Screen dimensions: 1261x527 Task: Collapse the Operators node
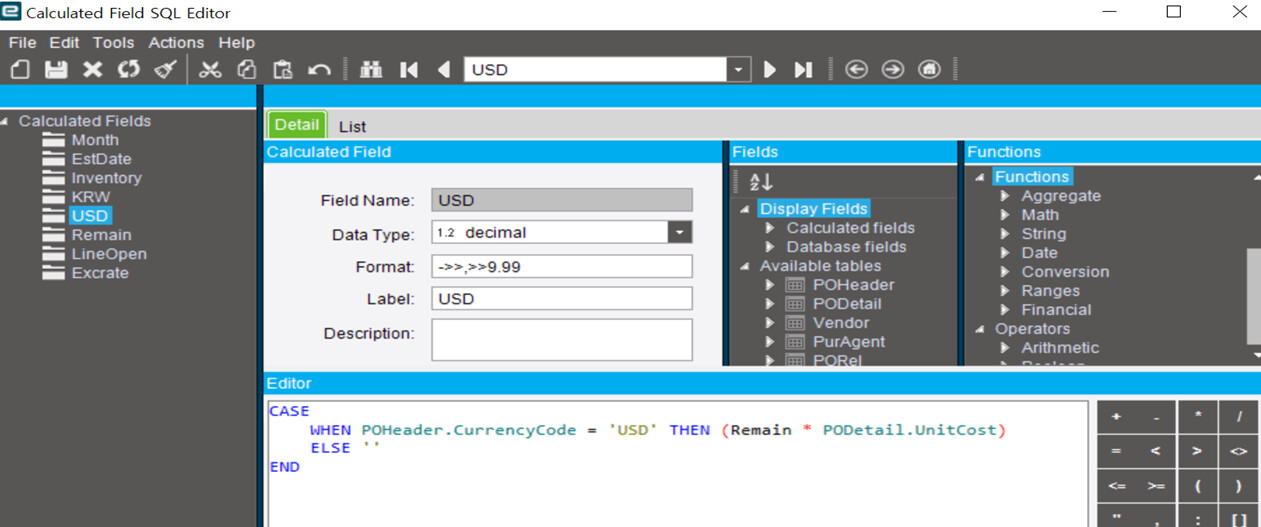(980, 329)
